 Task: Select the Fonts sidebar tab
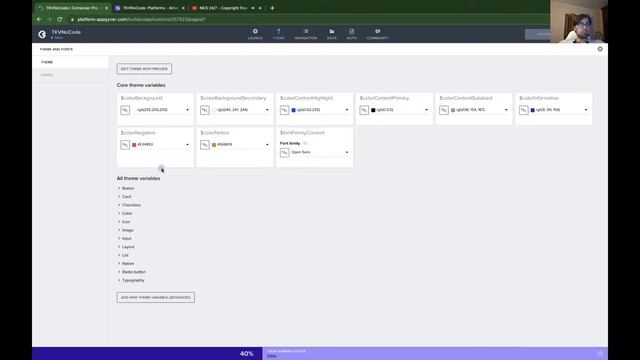tap(70, 75)
